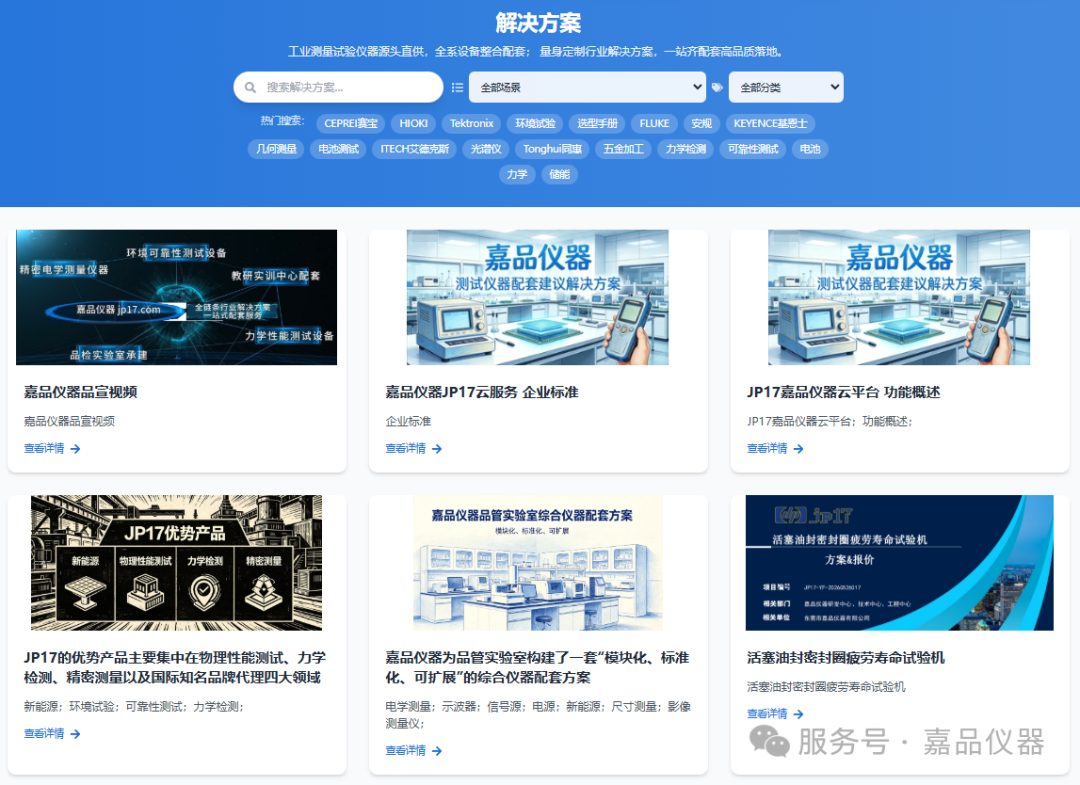Click arrow icon of 功能概述 card

click(798, 449)
